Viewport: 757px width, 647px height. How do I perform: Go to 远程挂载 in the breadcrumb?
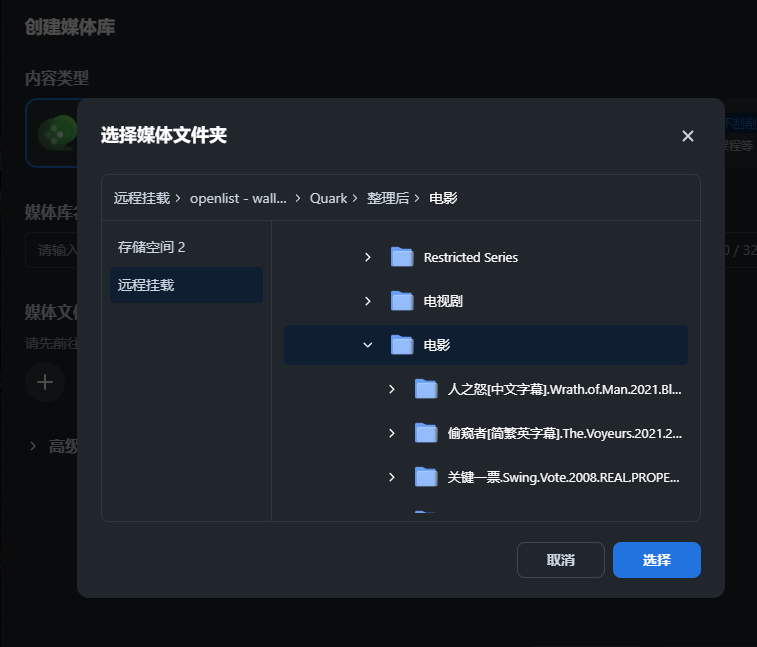(142, 198)
